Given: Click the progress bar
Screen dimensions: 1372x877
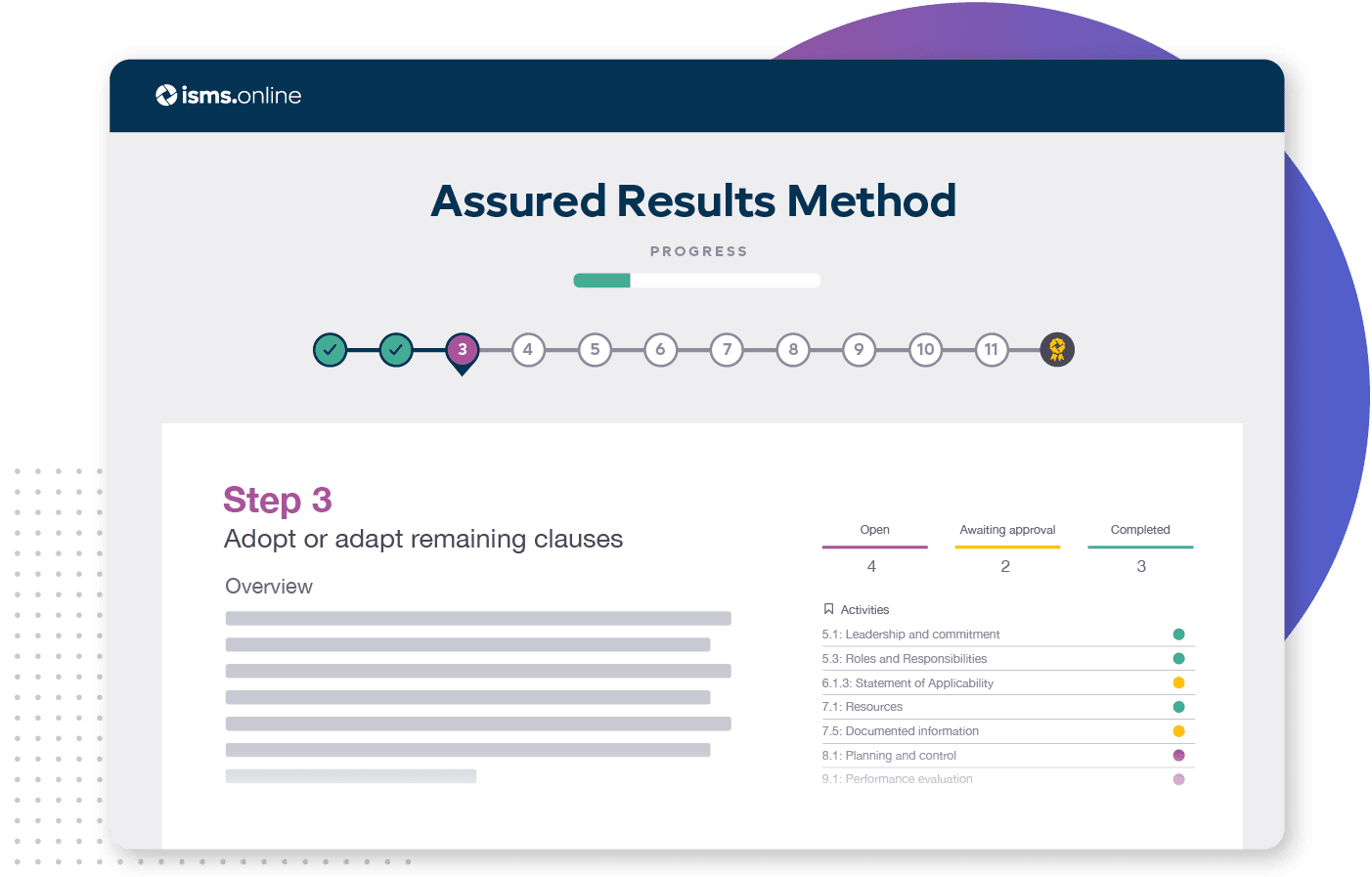Looking at the screenshot, I should [696, 281].
